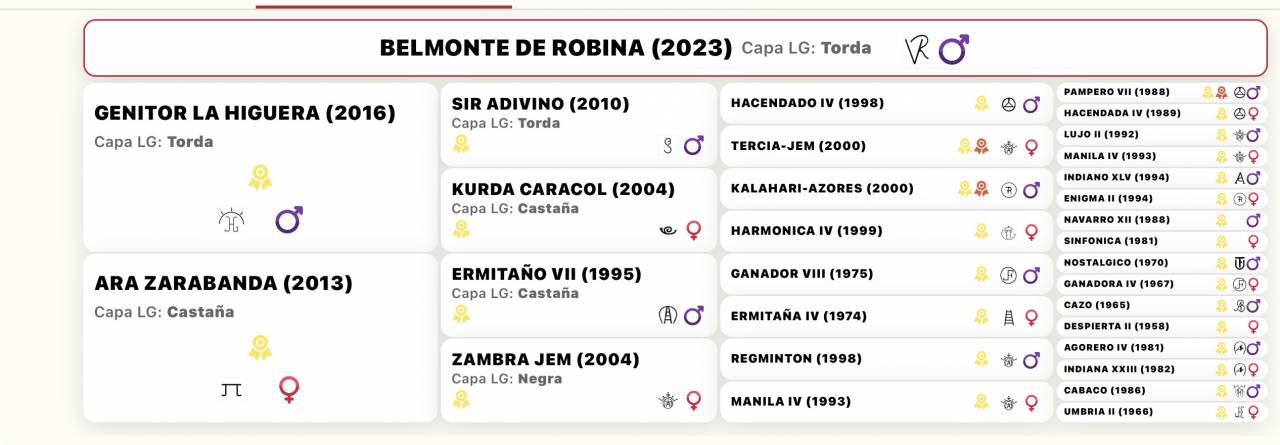Open the Harmonica IV (1999) pedigree entry
1280x445 pixels.
806,231
